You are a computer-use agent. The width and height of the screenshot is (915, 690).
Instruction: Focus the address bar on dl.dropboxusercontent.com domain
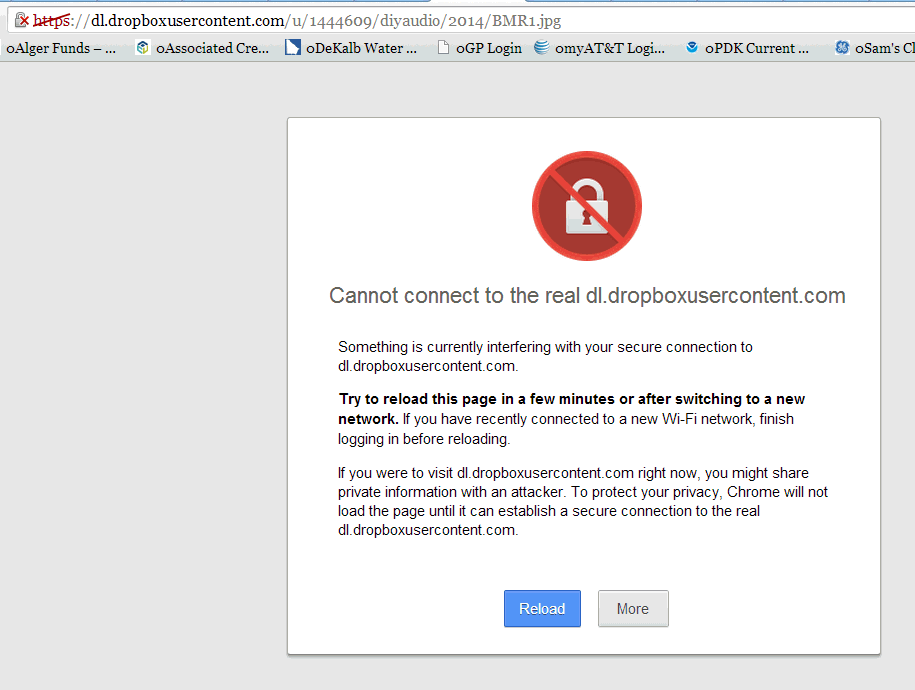tap(188, 20)
